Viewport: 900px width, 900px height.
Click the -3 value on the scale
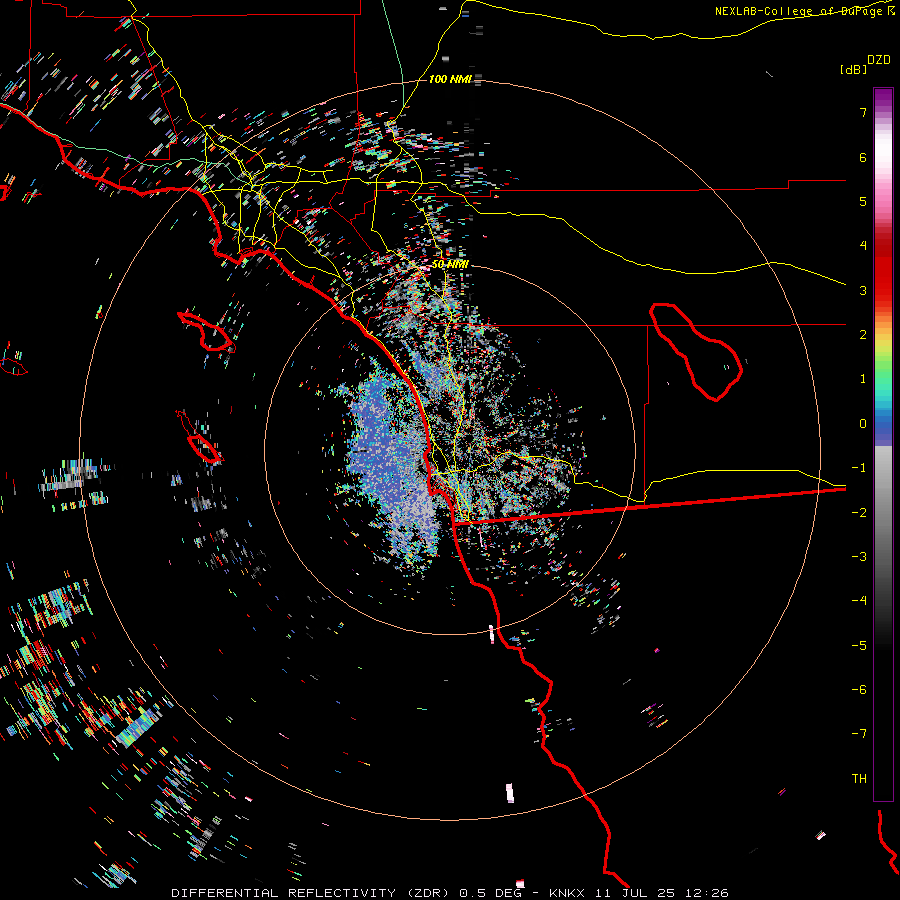pyautogui.click(x=859, y=557)
